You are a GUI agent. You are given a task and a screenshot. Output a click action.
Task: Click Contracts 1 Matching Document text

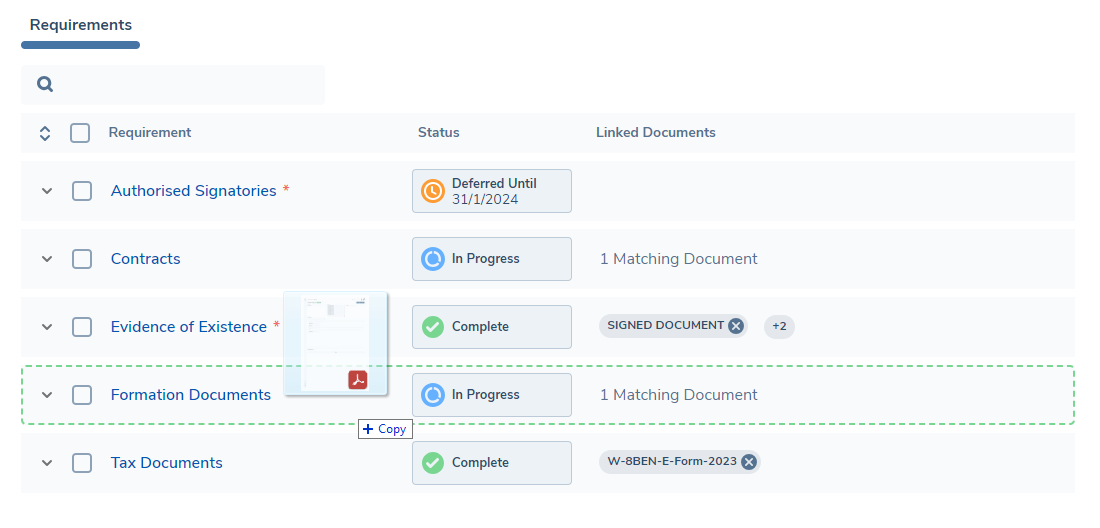[x=678, y=259]
